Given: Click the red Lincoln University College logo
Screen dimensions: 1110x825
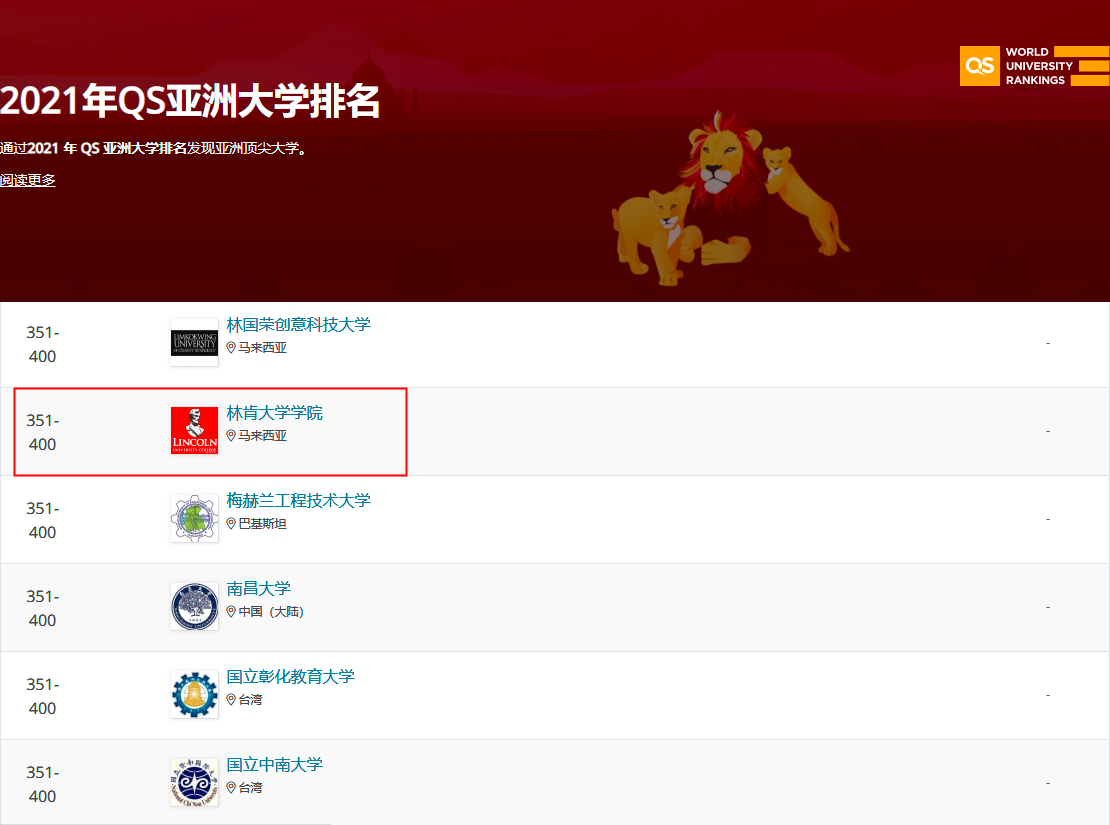Looking at the screenshot, I should click(194, 431).
